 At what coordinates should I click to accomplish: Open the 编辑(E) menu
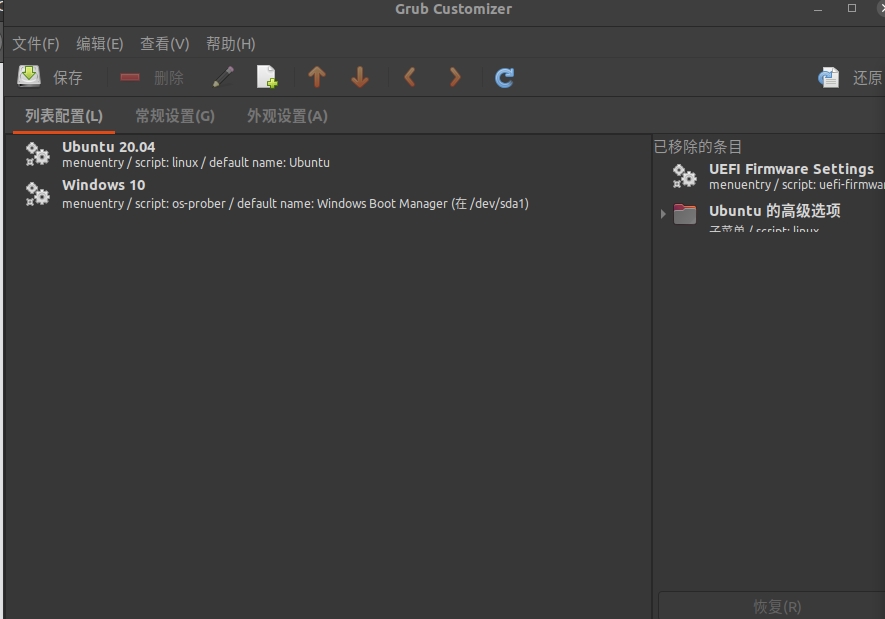point(99,43)
